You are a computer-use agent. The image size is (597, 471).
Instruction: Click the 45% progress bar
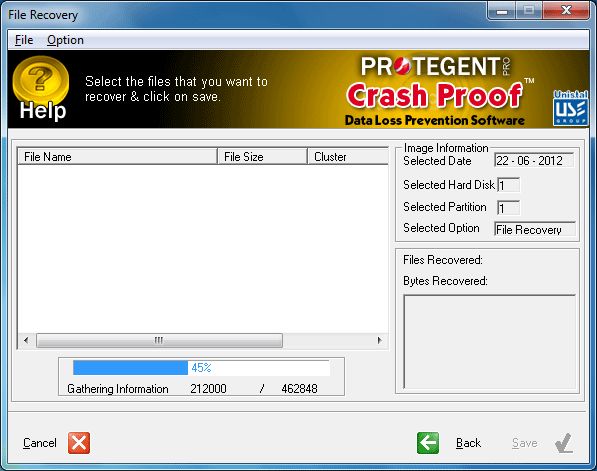pos(201,368)
